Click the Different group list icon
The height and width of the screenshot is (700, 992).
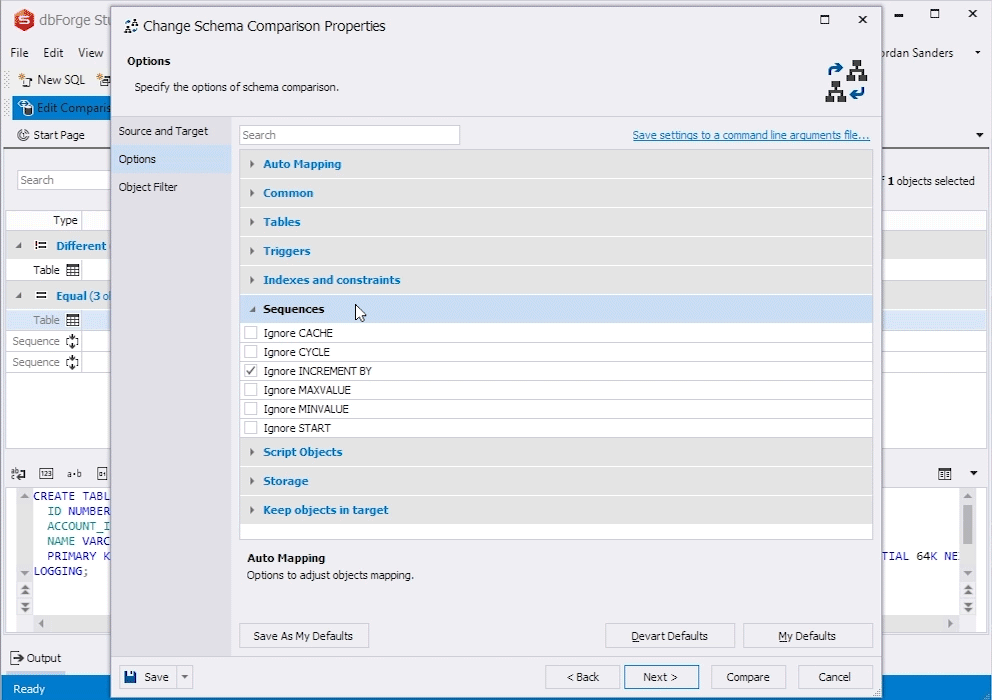[x=40, y=246]
